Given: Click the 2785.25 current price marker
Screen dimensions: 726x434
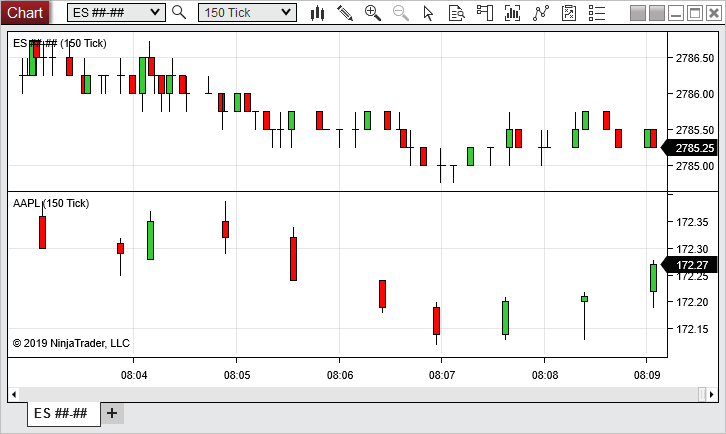Looking at the screenshot, I should click(693, 148).
